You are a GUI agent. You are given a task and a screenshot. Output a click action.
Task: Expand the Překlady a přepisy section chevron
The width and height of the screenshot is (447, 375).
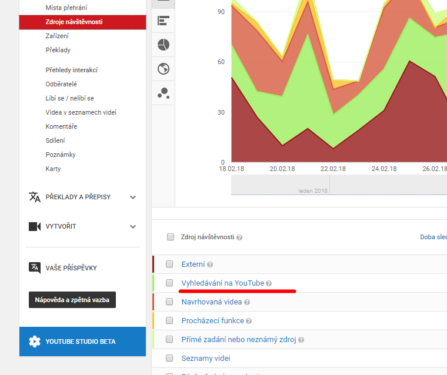pyautogui.click(x=133, y=197)
